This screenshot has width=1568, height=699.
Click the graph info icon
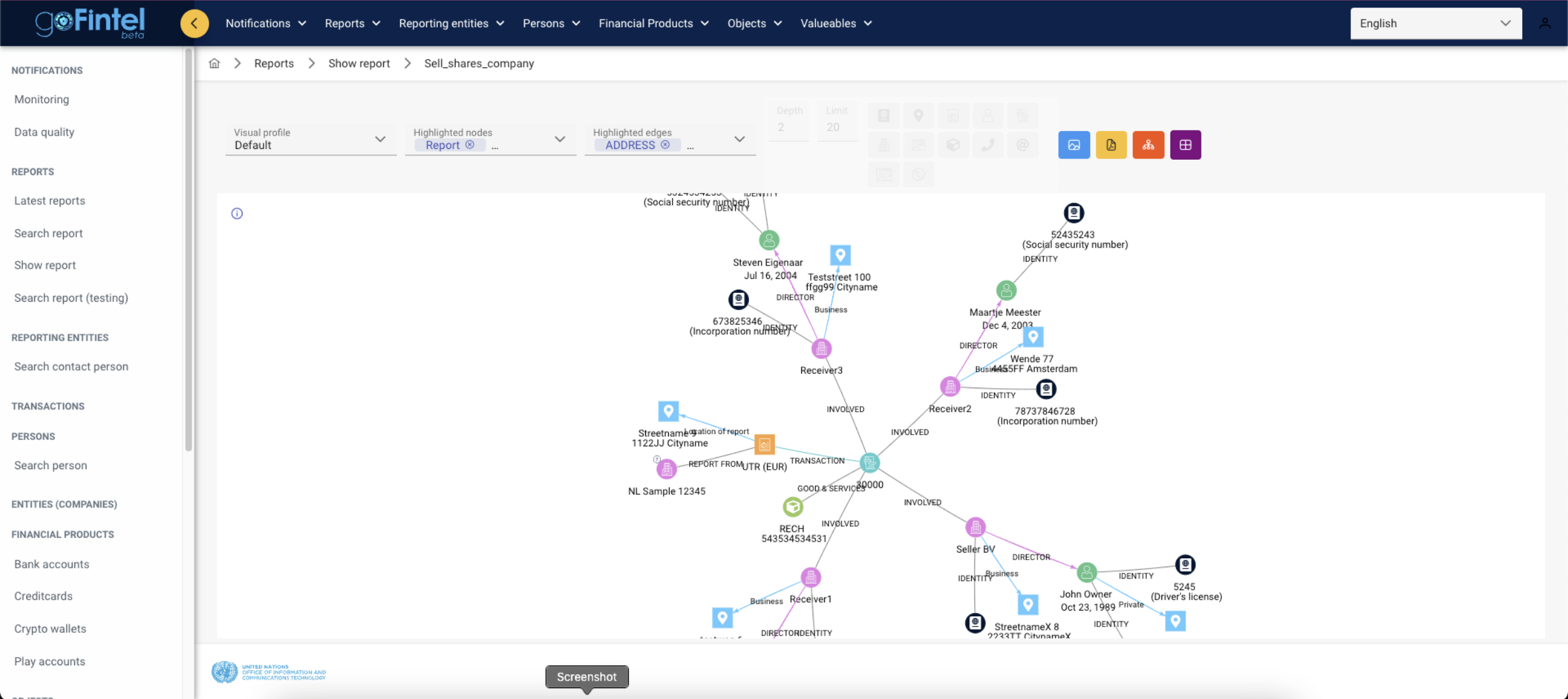pyautogui.click(x=237, y=213)
